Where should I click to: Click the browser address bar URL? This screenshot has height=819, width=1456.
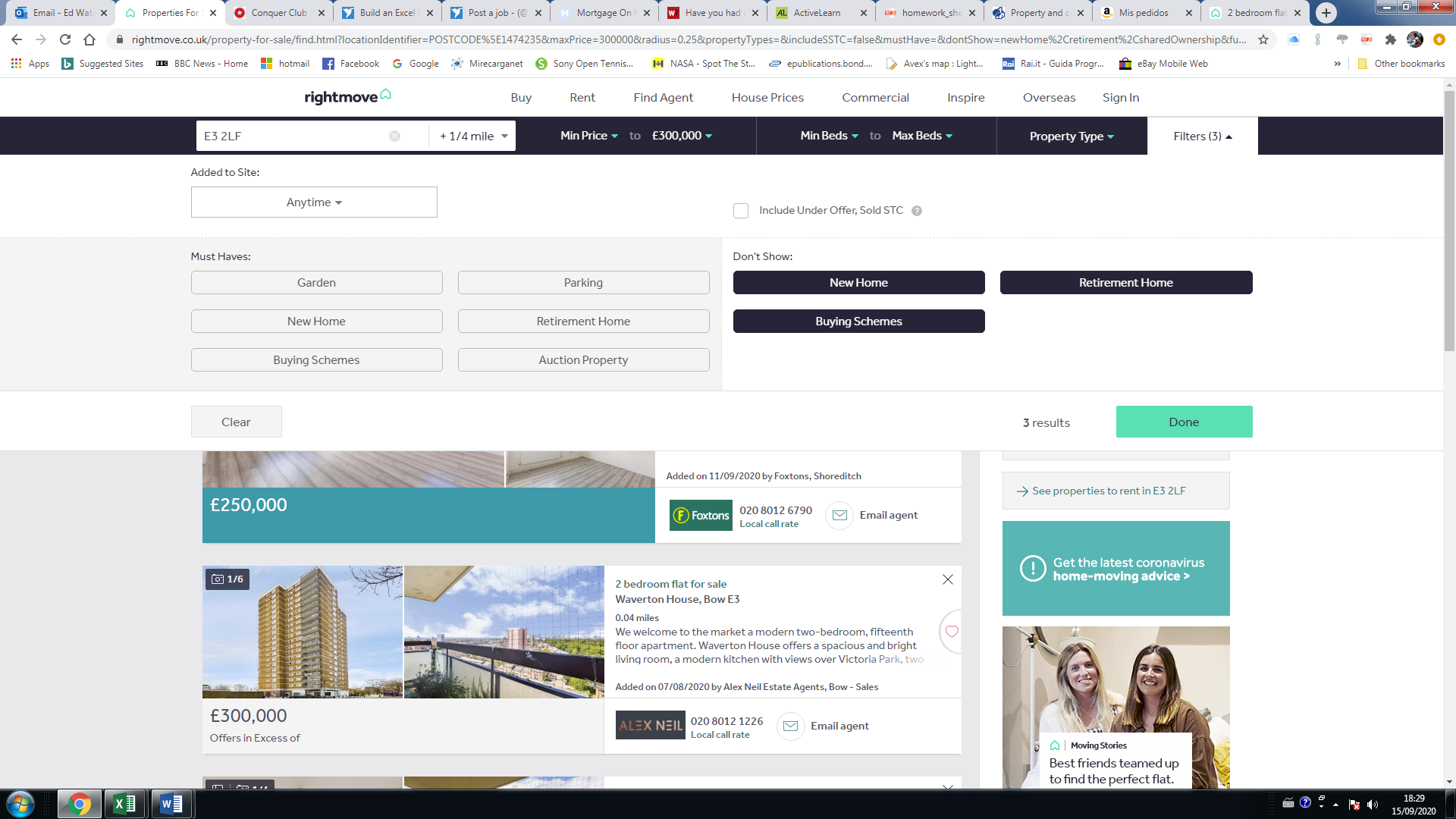[689, 39]
